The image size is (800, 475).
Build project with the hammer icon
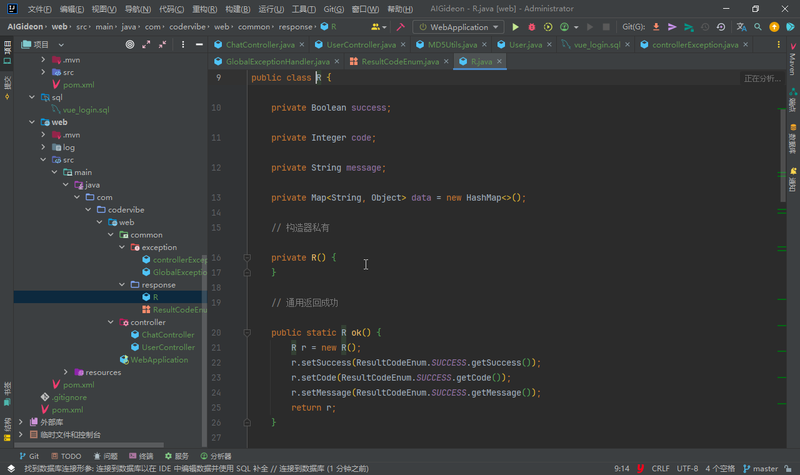coord(401,27)
